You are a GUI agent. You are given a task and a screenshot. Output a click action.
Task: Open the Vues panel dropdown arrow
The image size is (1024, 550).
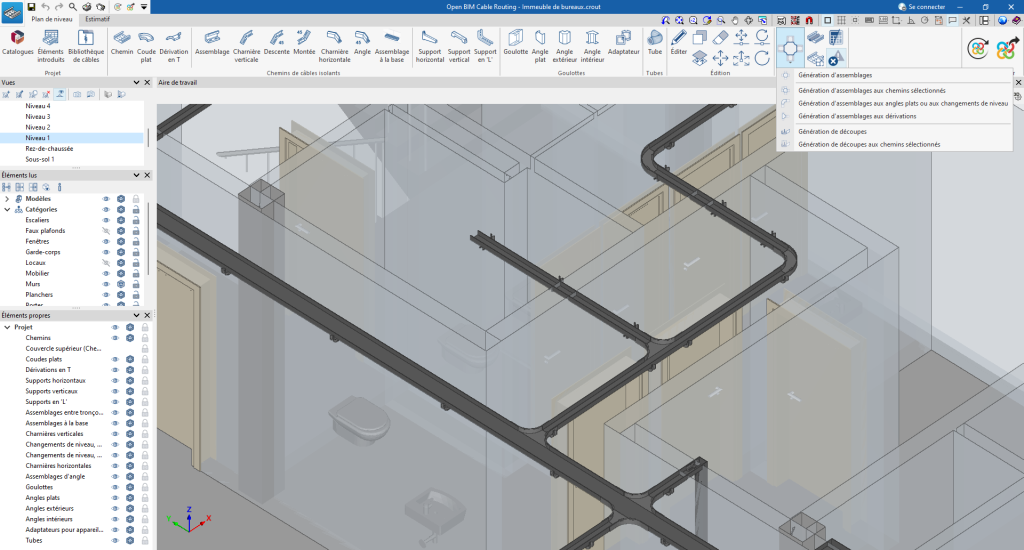click(x=136, y=82)
